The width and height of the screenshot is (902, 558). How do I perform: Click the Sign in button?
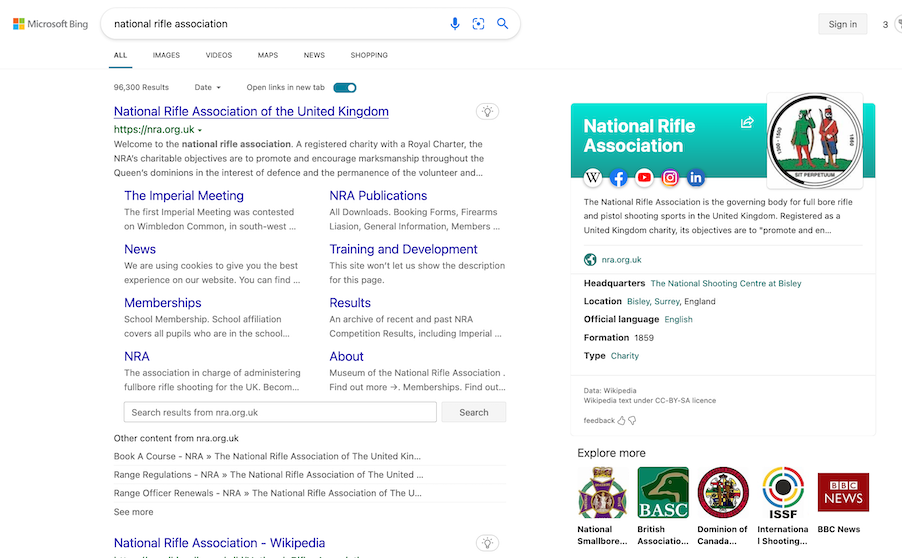point(843,24)
